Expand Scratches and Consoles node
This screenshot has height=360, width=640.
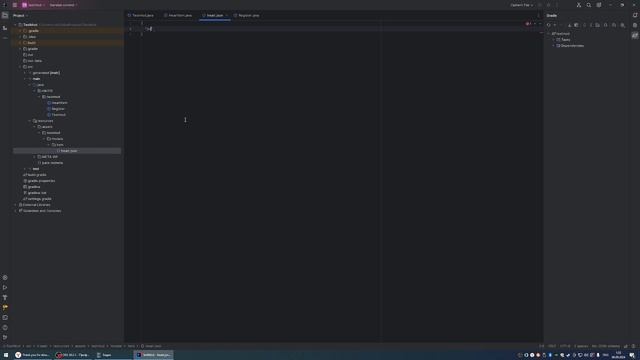click(16, 211)
